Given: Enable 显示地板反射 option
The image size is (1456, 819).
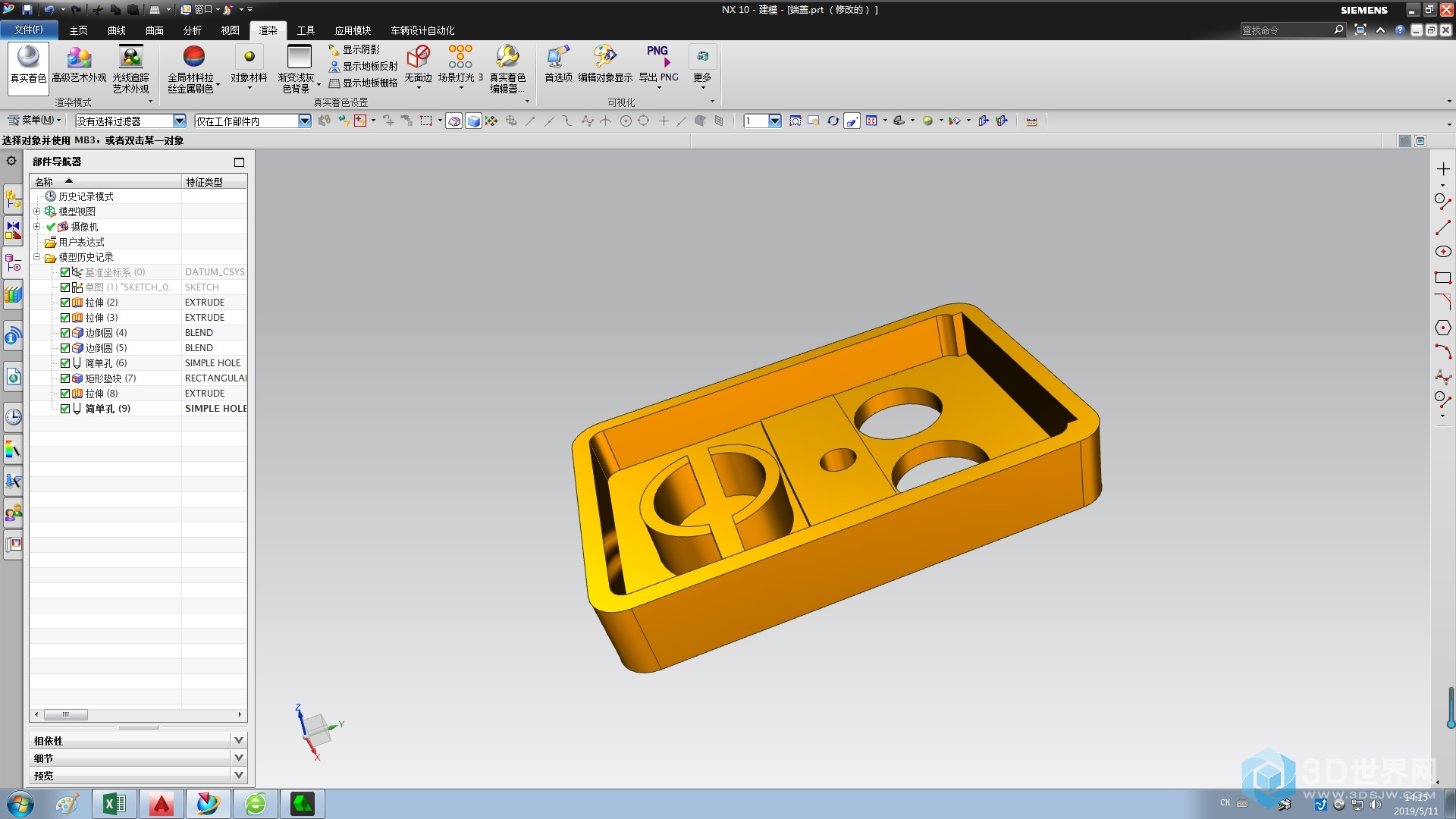Looking at the screenshot, I should (x=362, y=66).
